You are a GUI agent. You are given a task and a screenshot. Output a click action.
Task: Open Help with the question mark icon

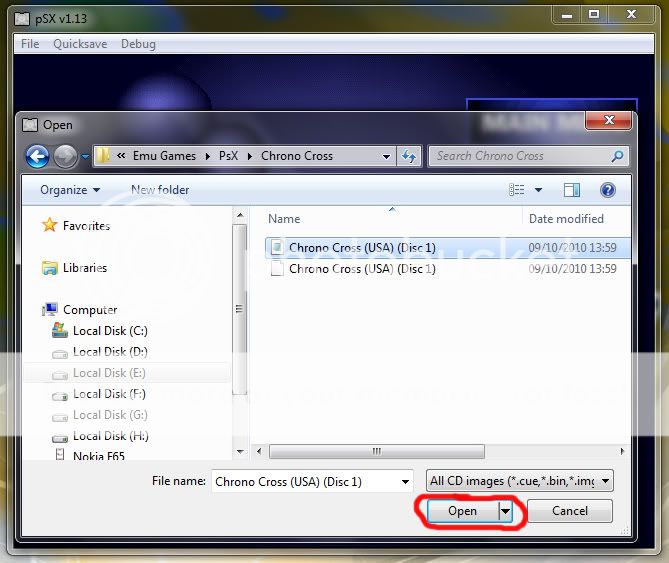(608, 190)
